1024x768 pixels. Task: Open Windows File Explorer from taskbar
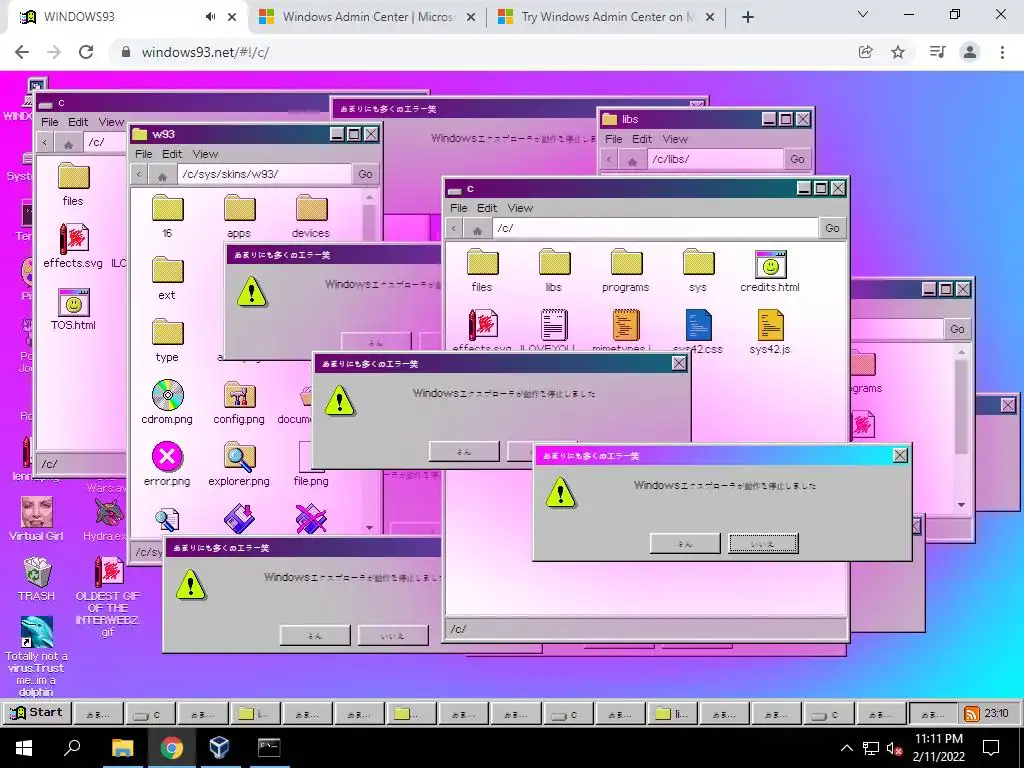click(x=122, y=748)
